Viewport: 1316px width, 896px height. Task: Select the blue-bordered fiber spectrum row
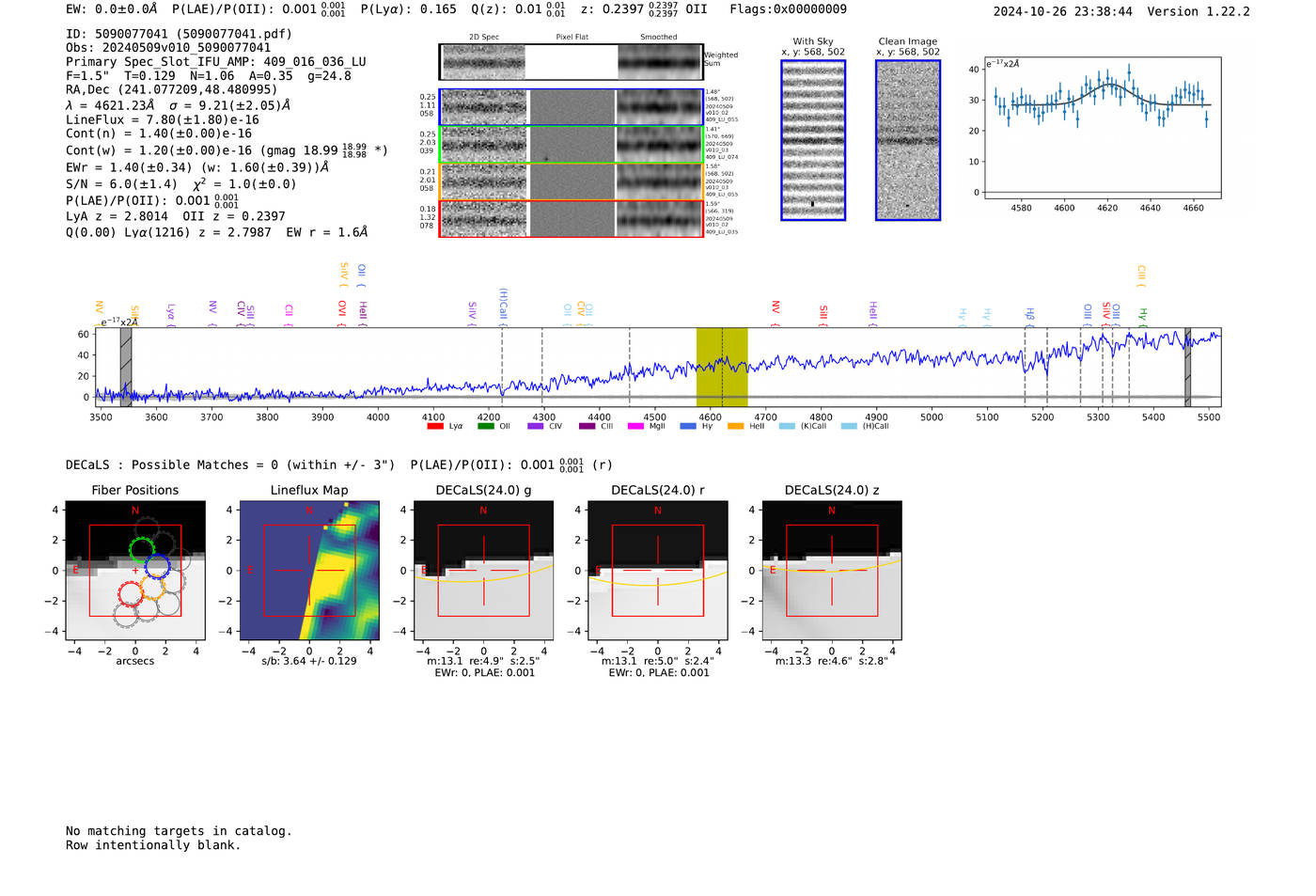pos(571,107)
